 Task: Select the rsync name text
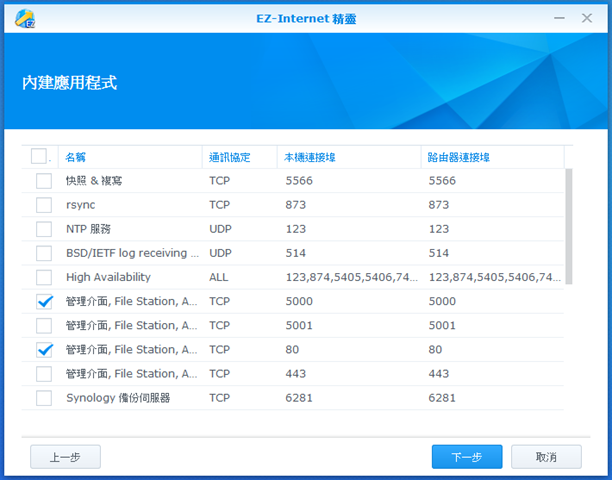click(x=80, y=205)
